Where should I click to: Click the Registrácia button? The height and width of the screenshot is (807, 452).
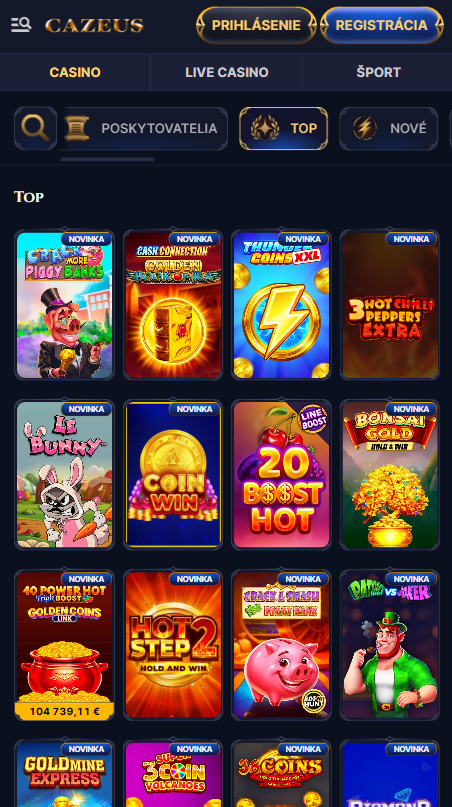[381, 25]
